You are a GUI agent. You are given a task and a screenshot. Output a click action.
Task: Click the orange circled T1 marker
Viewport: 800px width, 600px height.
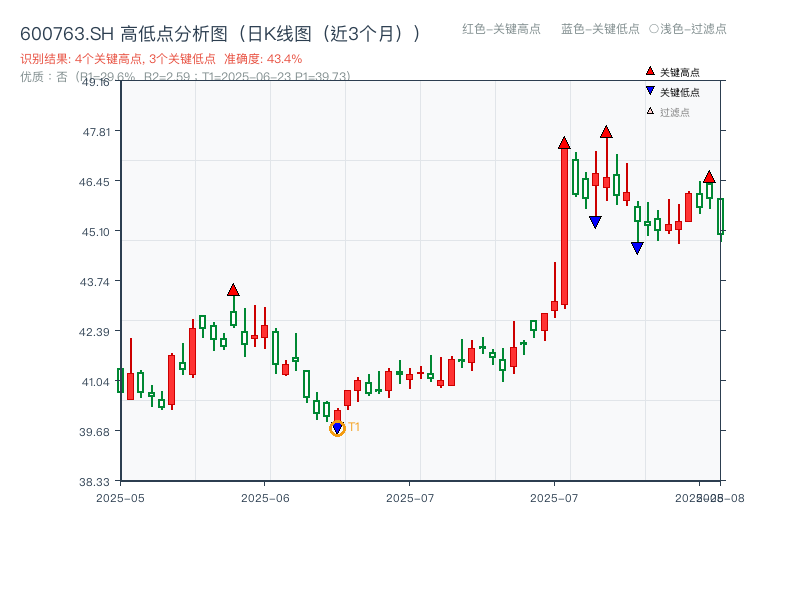click(337, 428)
